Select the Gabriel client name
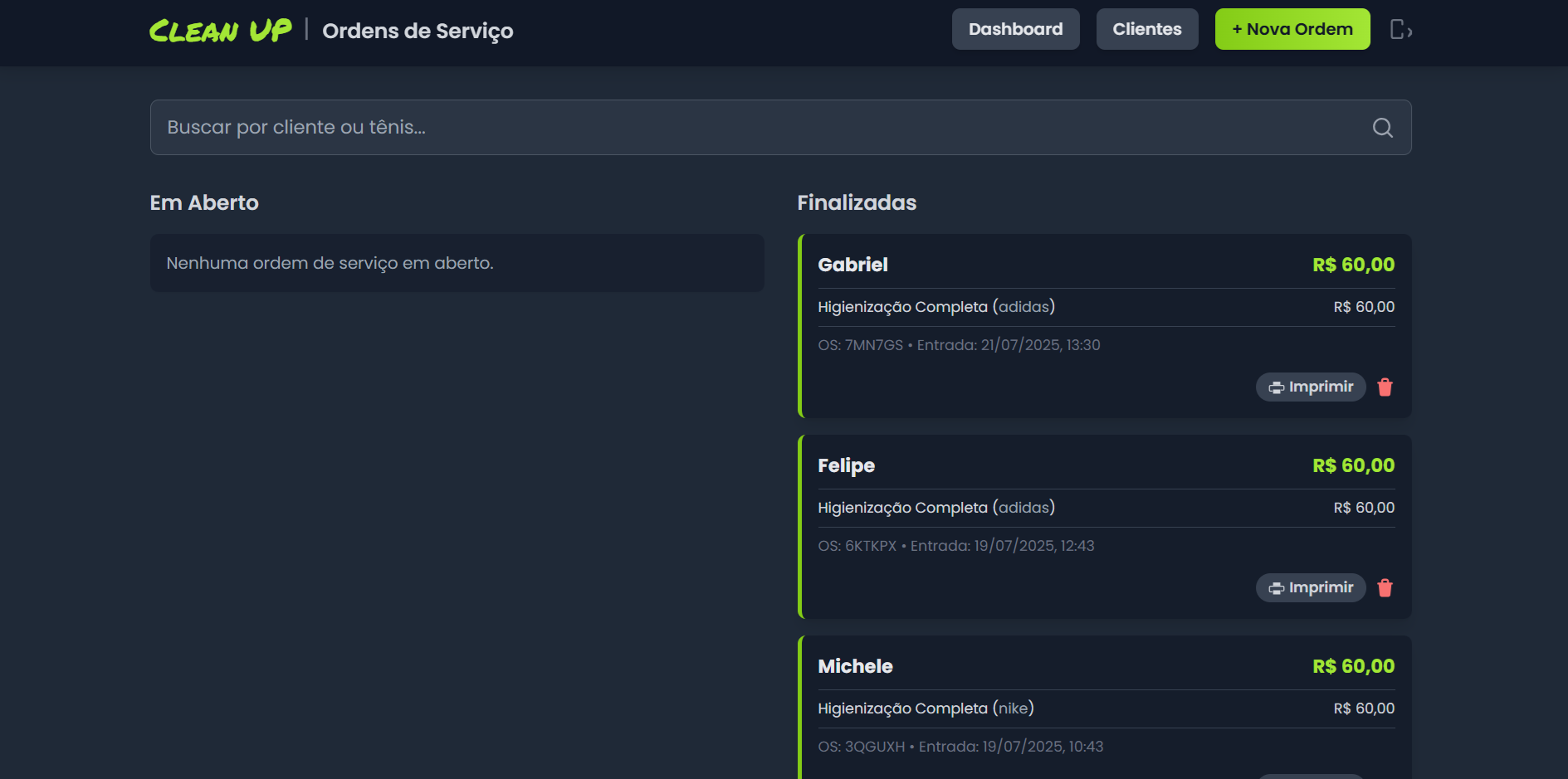The image size is (1568, 779). pos(852,265)
